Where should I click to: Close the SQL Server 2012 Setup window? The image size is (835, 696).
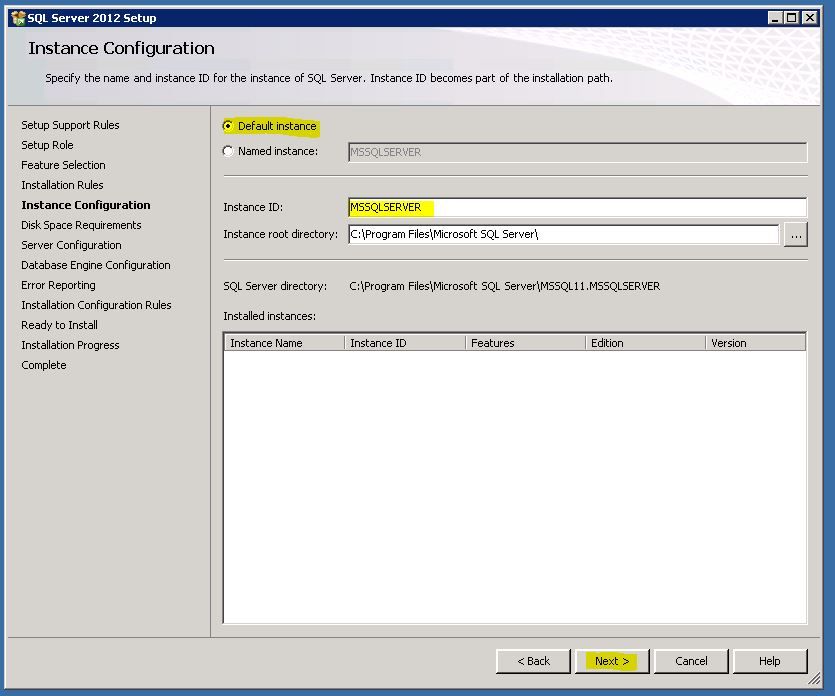(810, 18)
